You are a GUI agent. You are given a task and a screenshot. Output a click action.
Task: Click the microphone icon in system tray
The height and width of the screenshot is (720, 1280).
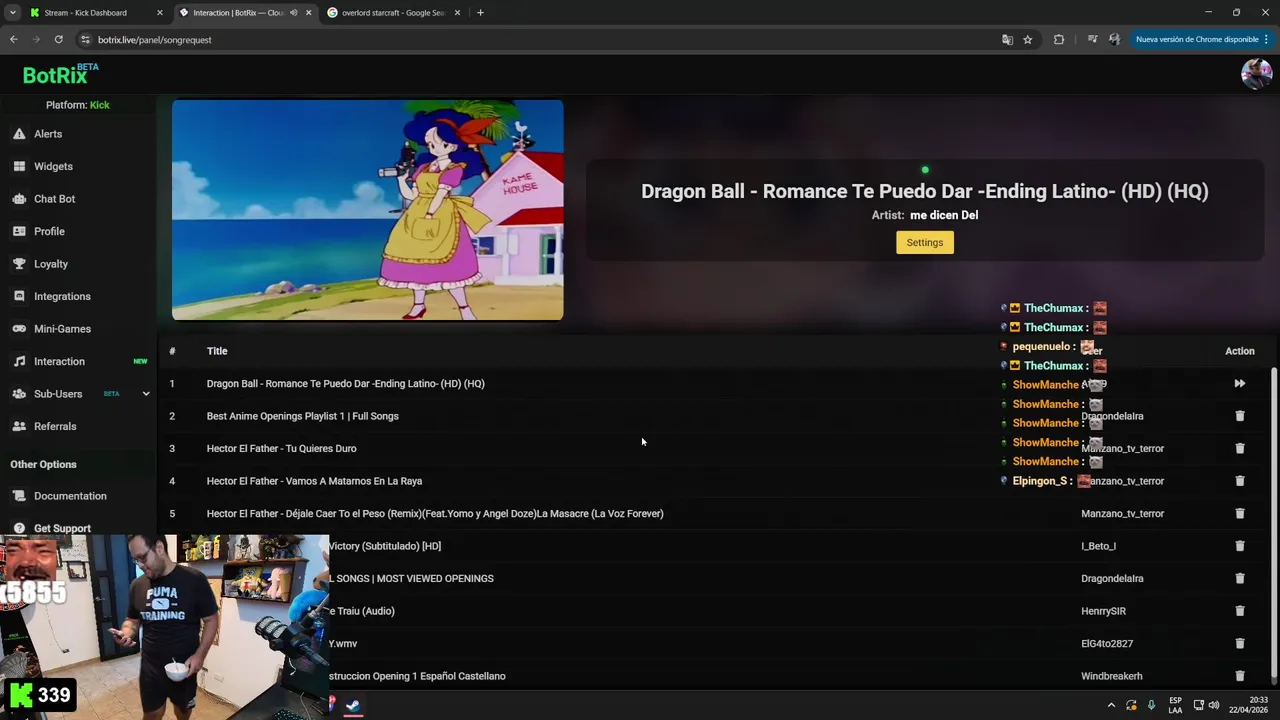coord(1151,705)
